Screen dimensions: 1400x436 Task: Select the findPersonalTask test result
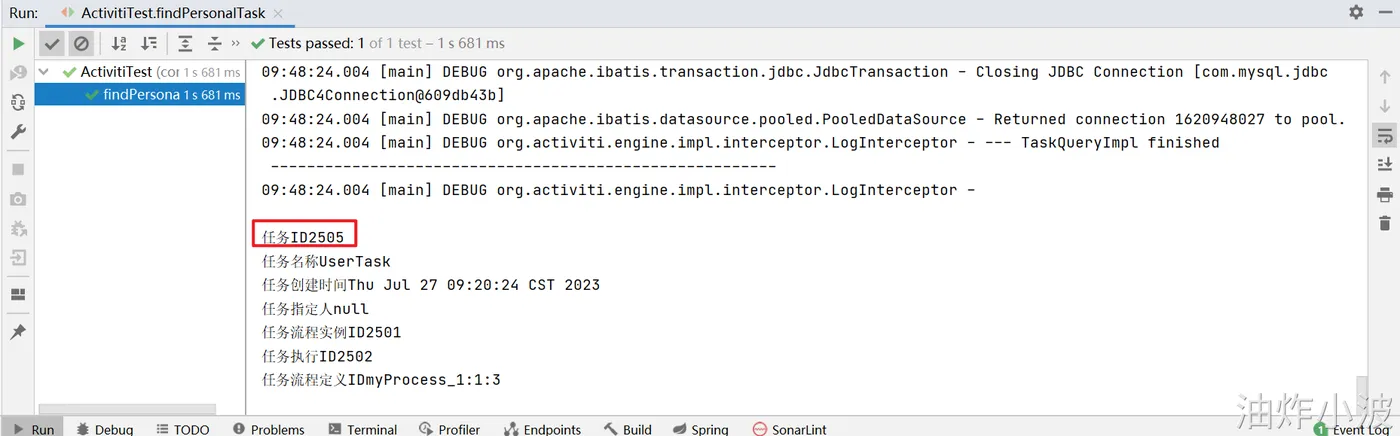pyautogui.click(x=140, y=95)
